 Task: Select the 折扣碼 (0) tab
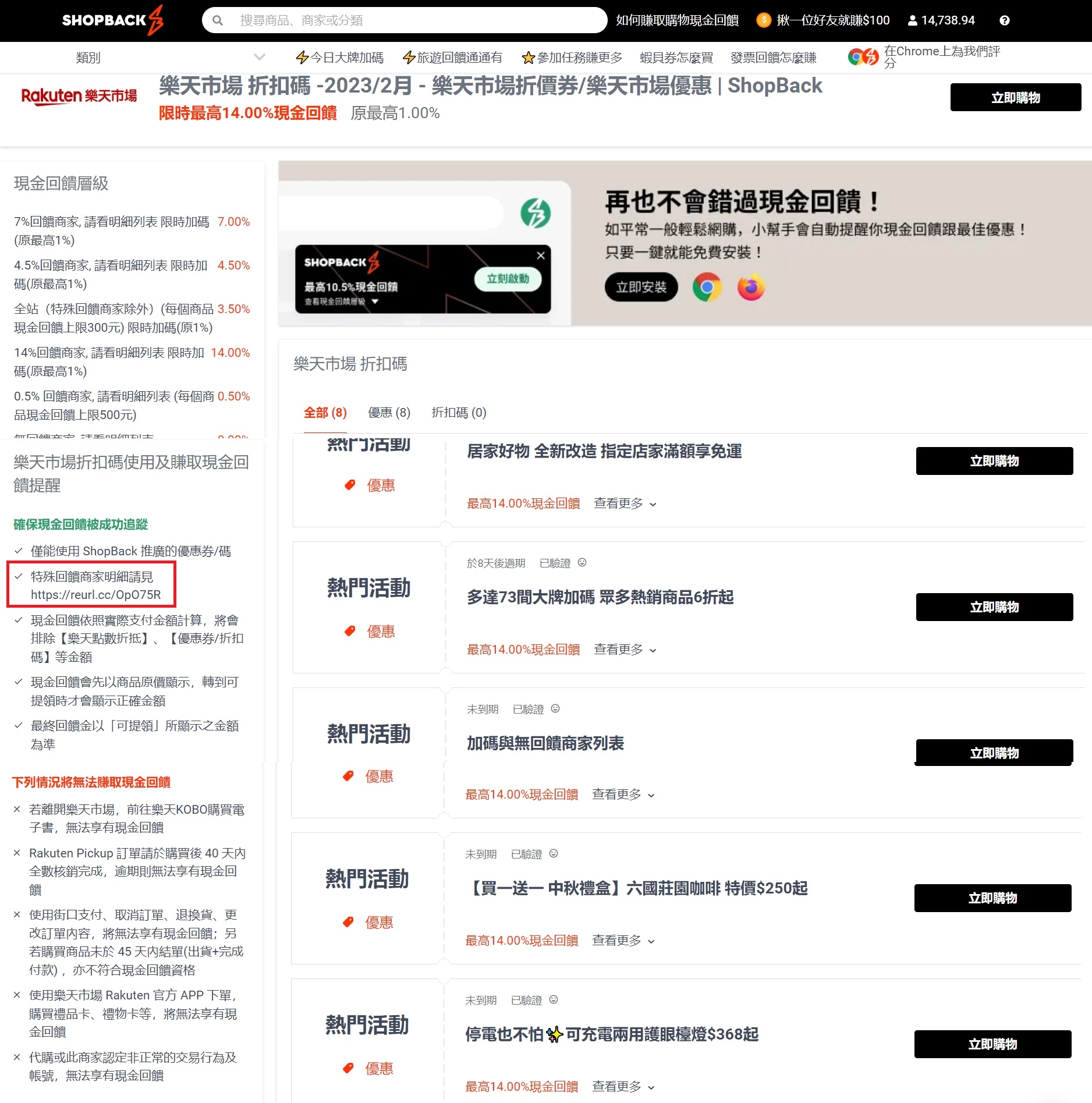[x=459, y=413]
